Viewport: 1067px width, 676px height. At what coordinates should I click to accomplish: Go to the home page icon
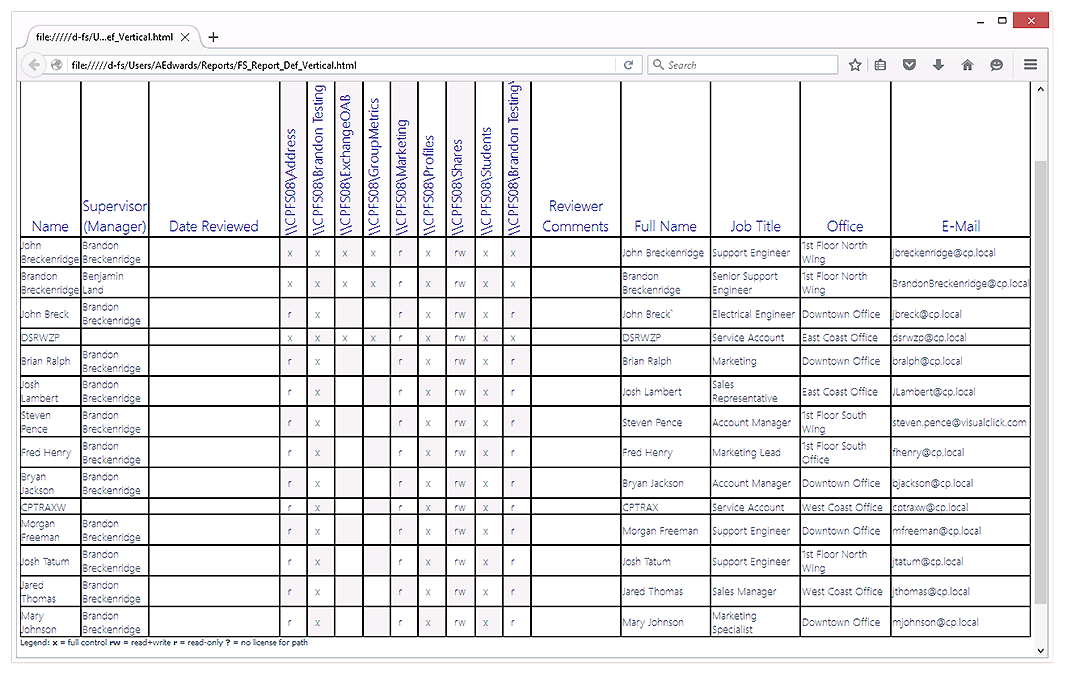point(967,65)
